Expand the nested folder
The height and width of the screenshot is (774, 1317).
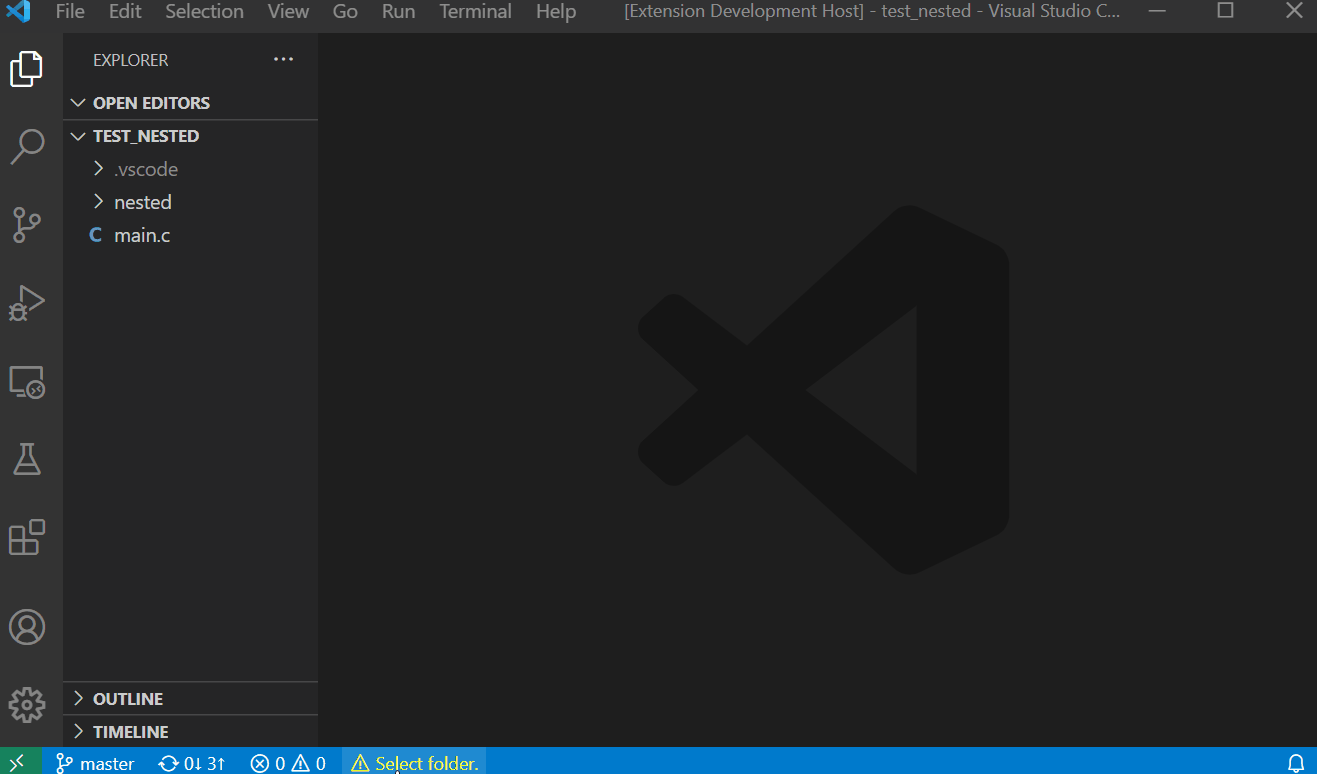point(142,202)
